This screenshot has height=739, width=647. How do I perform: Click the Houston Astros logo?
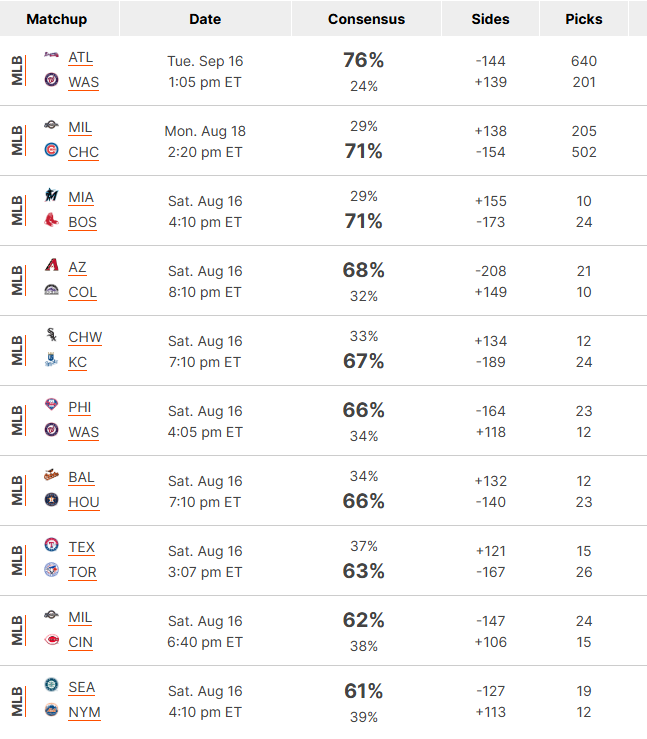pos(51,500)
